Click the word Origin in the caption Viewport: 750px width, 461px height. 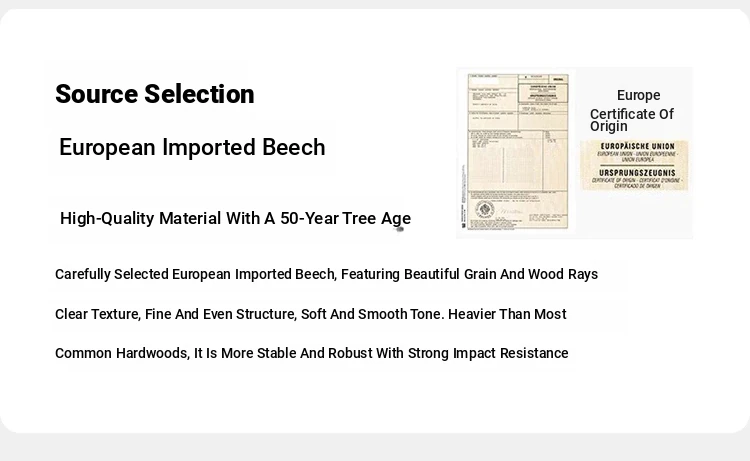pyautogui.click(x=608, y=127)
